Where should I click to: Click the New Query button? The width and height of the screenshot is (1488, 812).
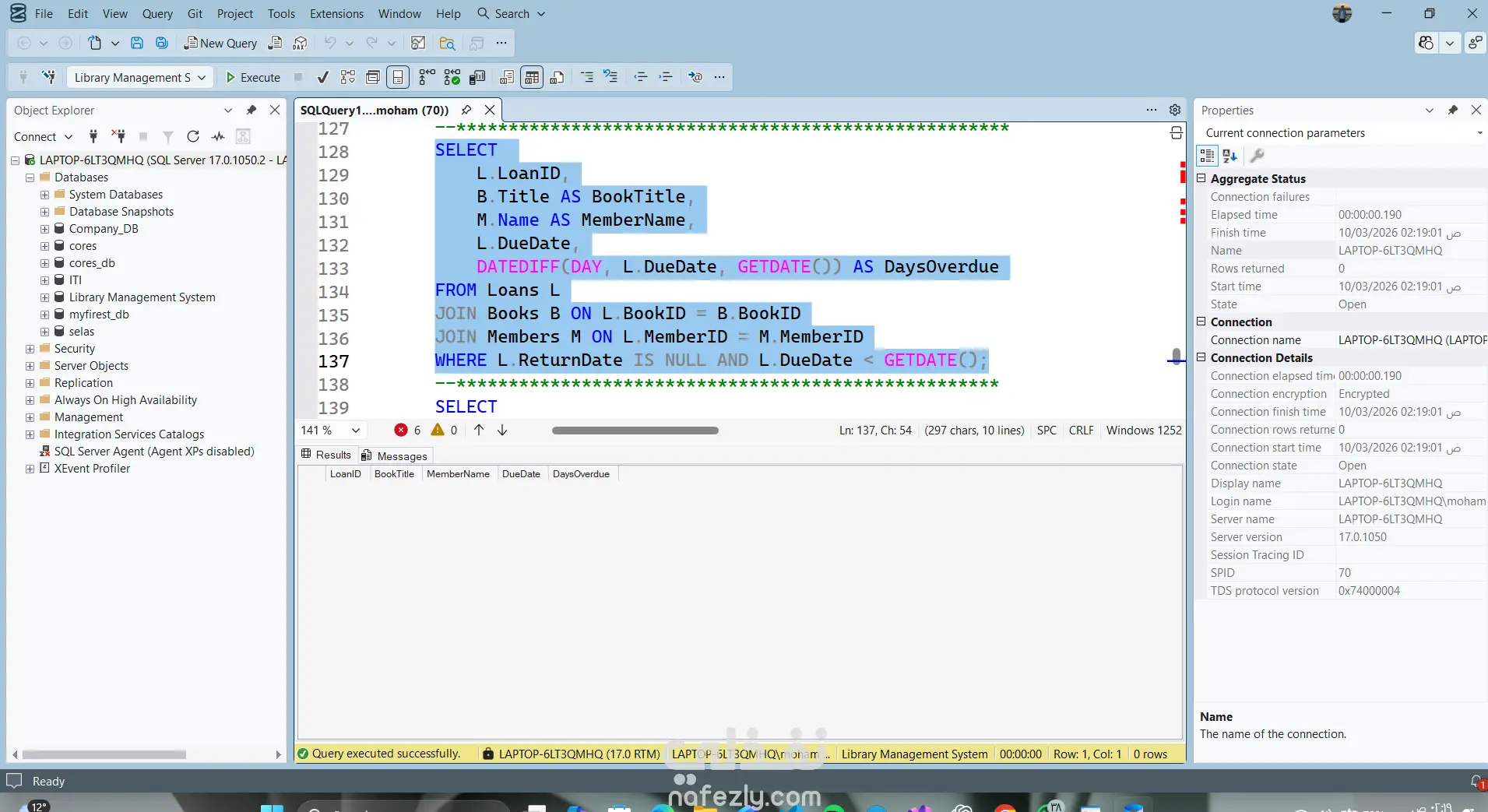(x=220, y=43)
